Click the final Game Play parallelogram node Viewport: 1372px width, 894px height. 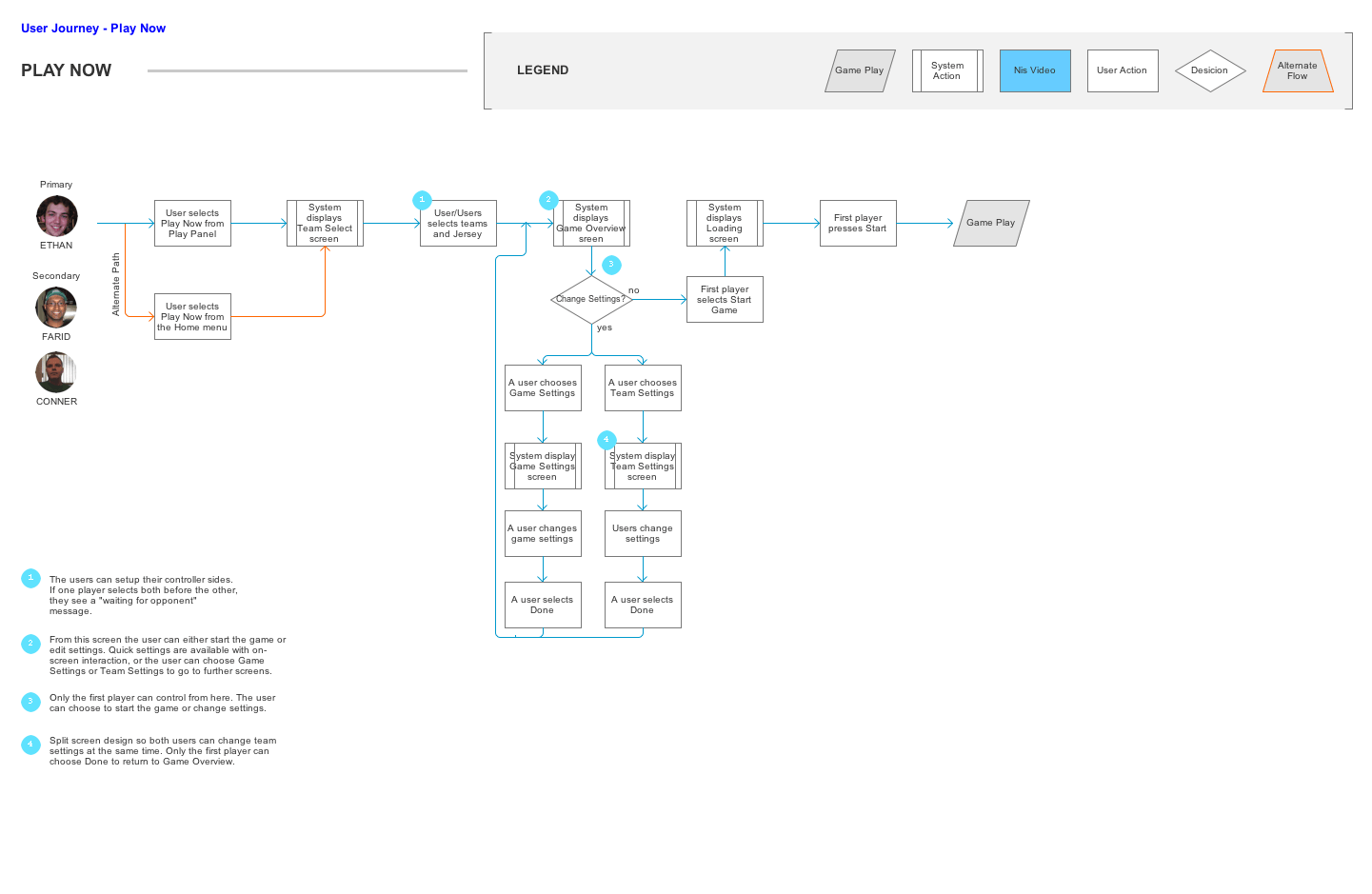click(990, 222)
